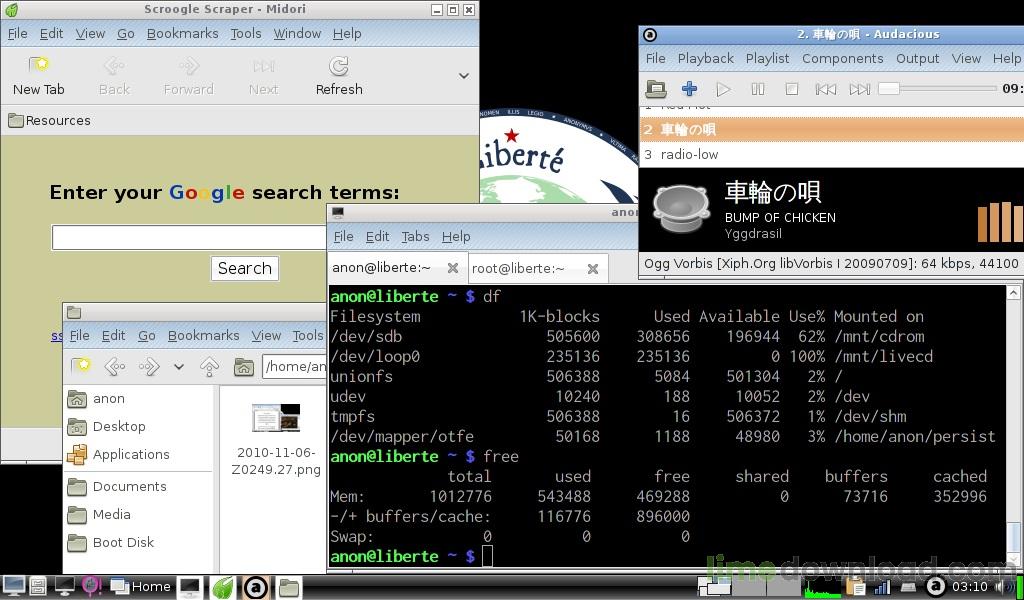Open a New Tab in Midori
The width and height of the screenshot is (1024, 600).
(39, 67)
